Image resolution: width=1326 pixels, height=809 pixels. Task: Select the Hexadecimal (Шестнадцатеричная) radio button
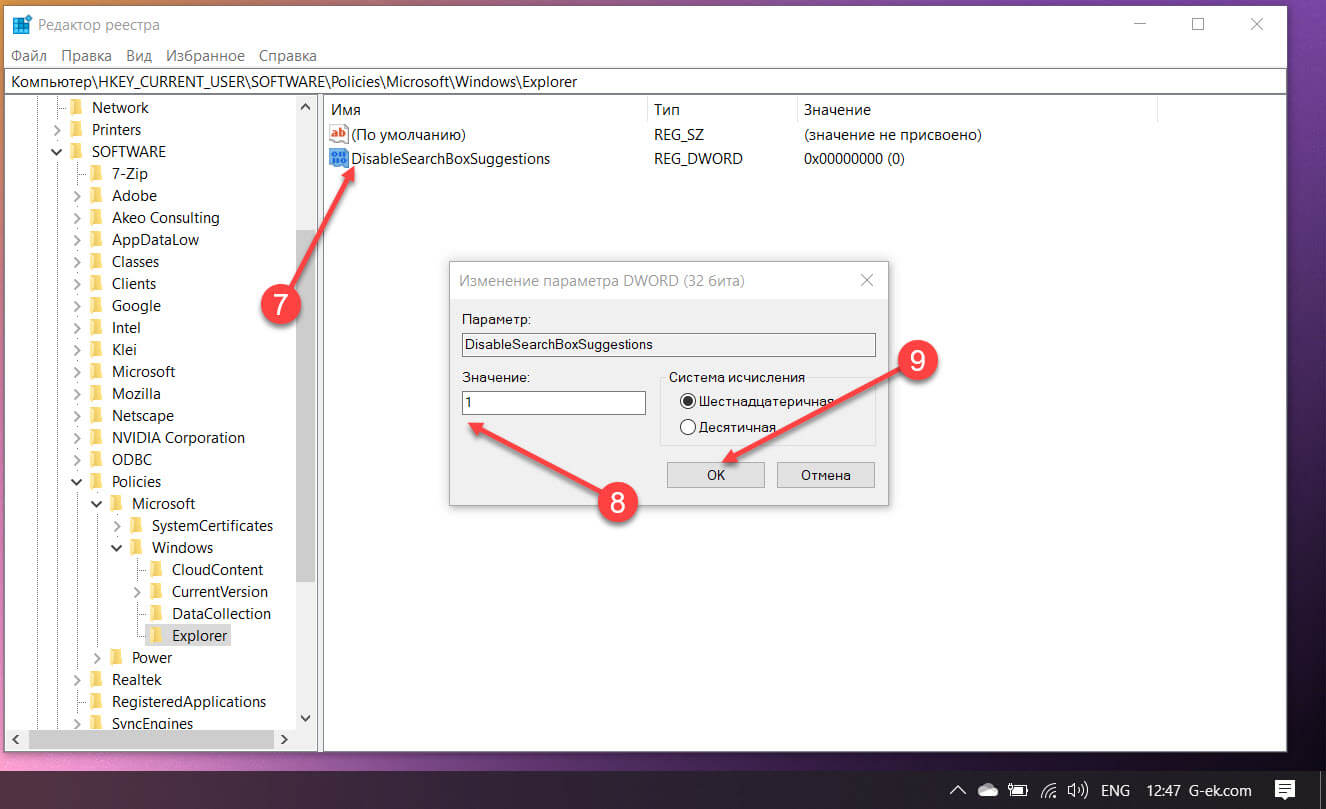point(688,401)
